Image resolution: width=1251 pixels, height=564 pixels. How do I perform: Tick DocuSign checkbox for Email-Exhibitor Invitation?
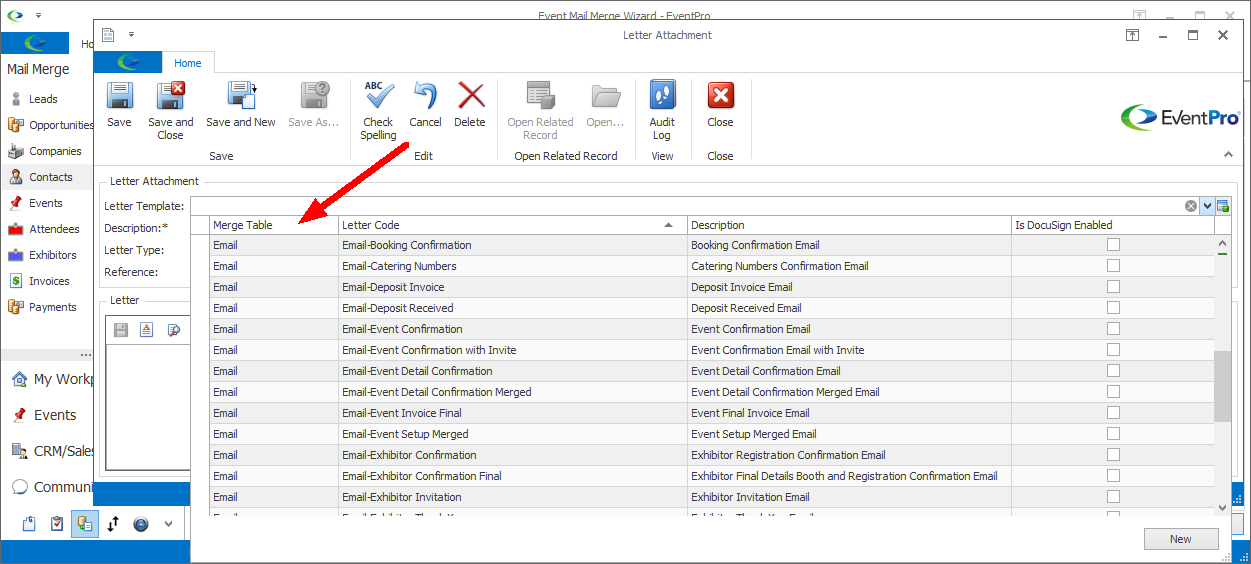pyautogui.click(x=1113, y=497)
